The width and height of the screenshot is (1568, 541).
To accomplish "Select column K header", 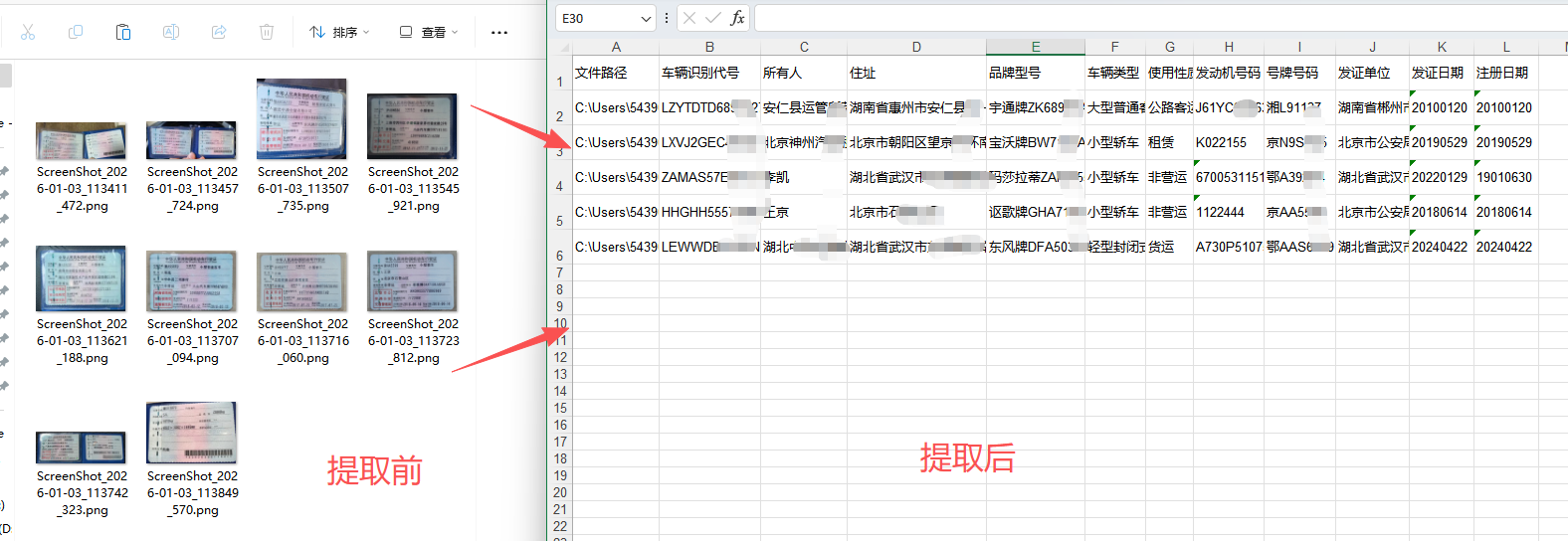I will 1442,47.
